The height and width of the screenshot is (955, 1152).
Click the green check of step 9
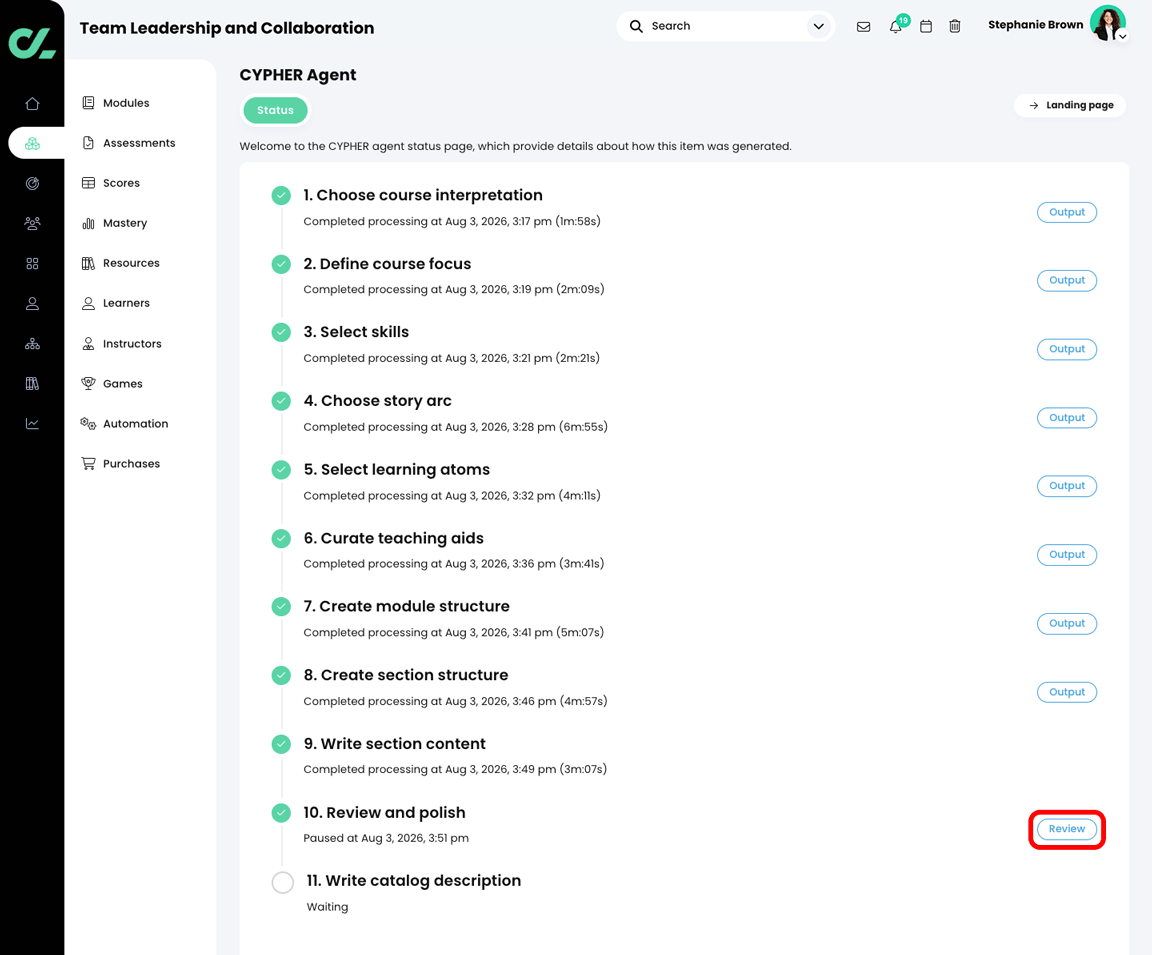pos(281,744)
